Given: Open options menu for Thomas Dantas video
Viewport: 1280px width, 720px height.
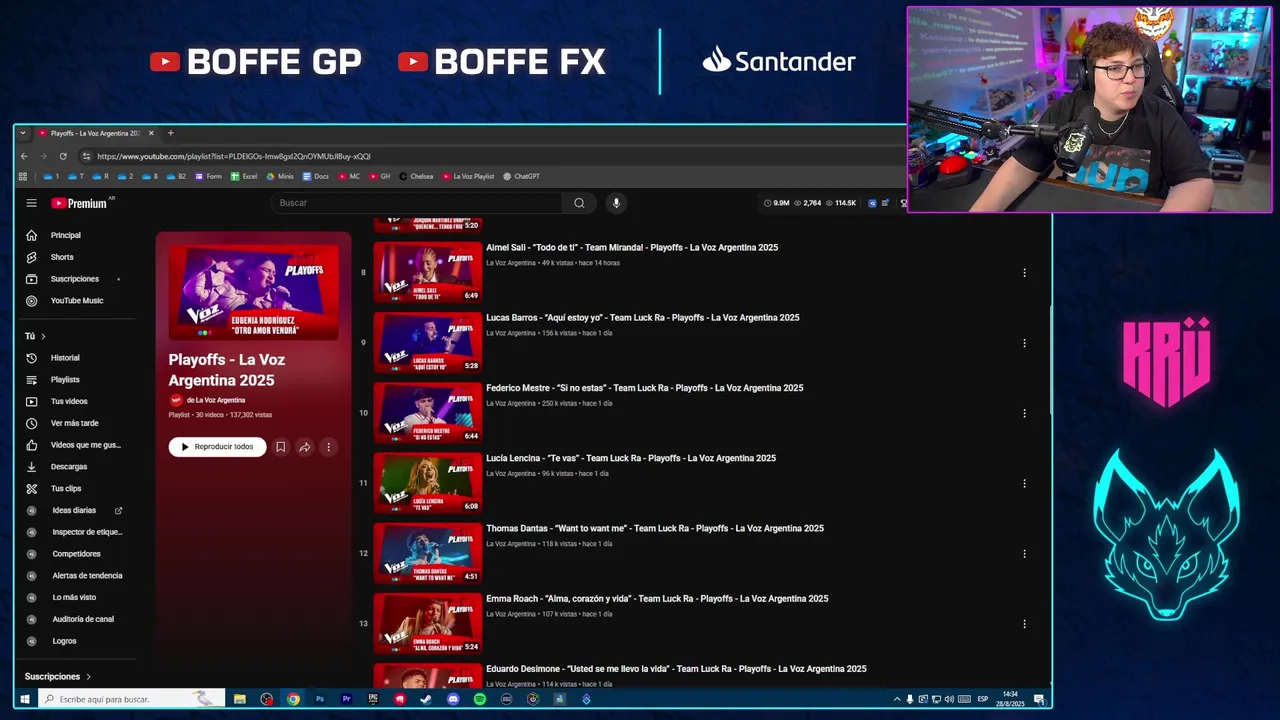Looking at the screenshot, I should [1024, 554].
